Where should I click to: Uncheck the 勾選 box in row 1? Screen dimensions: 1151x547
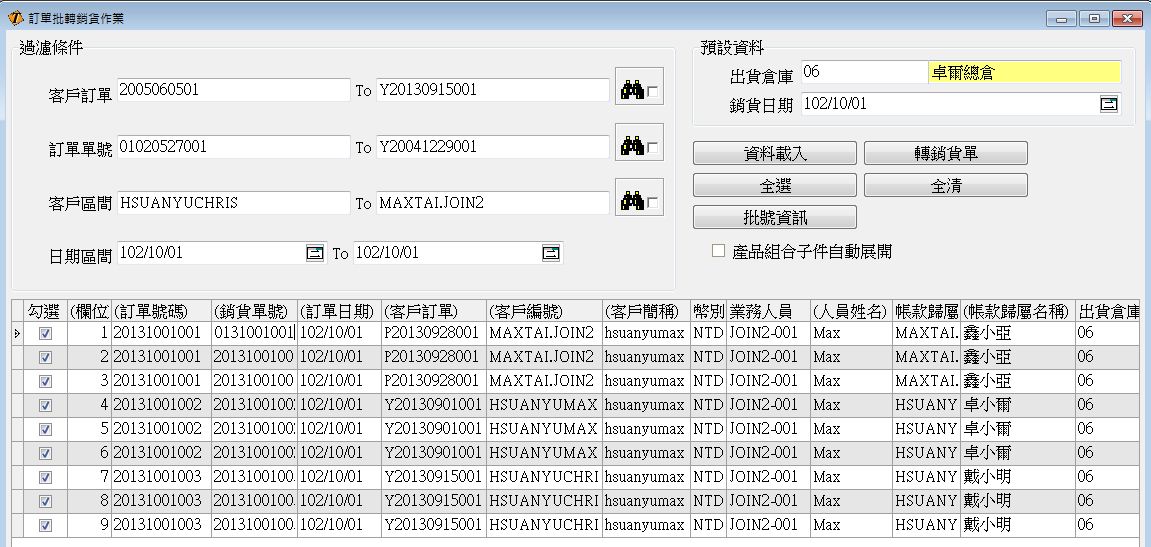point(44,333)
